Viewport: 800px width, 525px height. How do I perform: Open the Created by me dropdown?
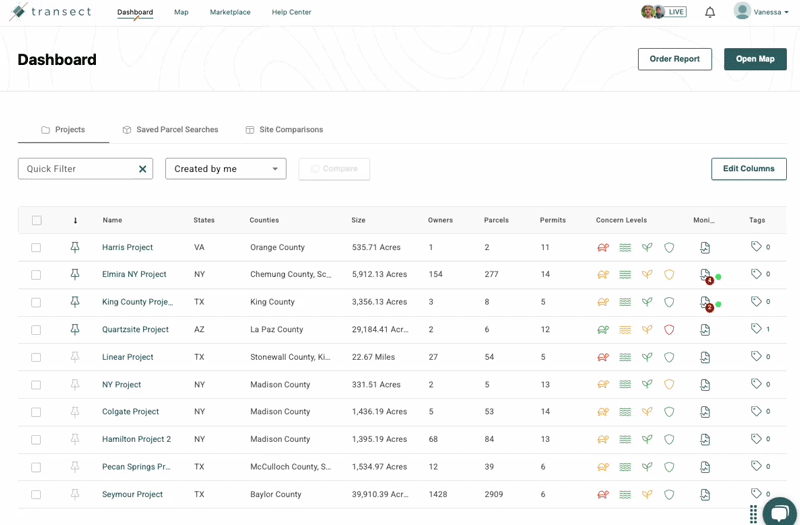click(226, 169)
